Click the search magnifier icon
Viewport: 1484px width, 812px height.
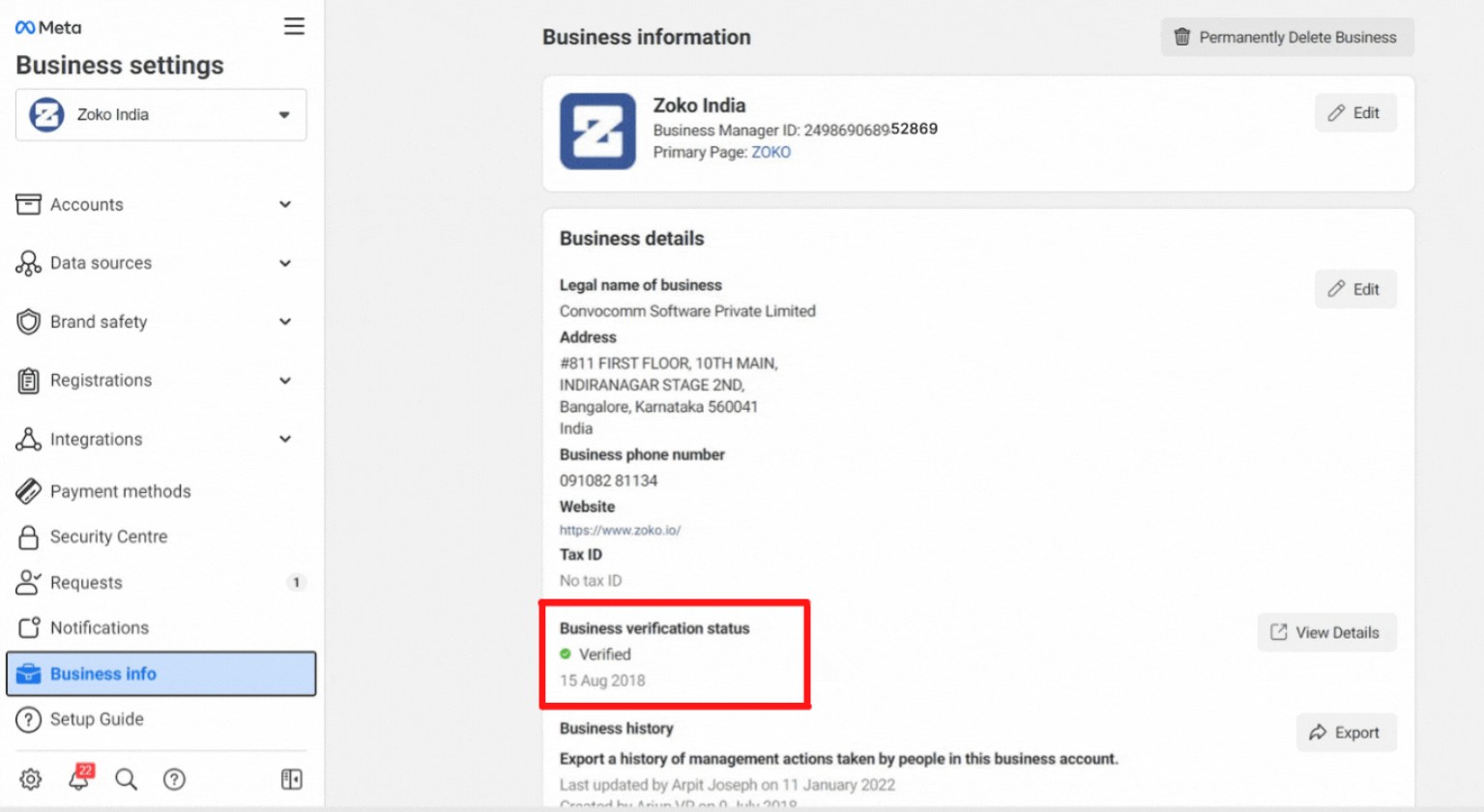click(126, 779)
